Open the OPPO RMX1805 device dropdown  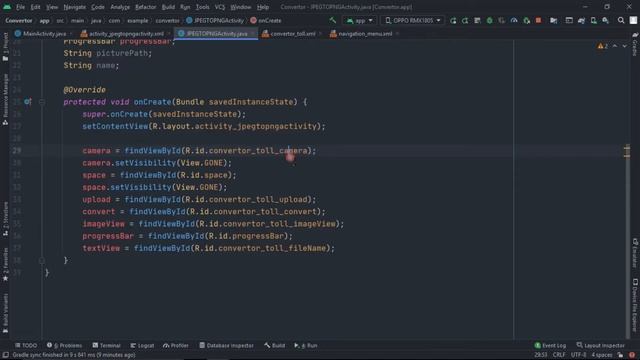(413, 20)
